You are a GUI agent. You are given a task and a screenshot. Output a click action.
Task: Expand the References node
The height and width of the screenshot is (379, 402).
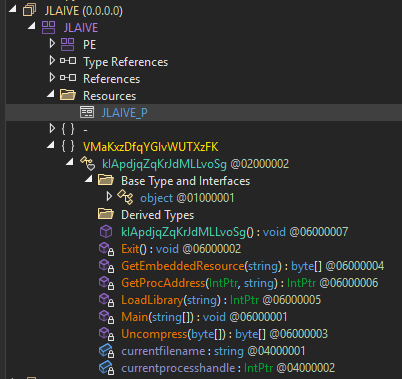pos(52,77)
